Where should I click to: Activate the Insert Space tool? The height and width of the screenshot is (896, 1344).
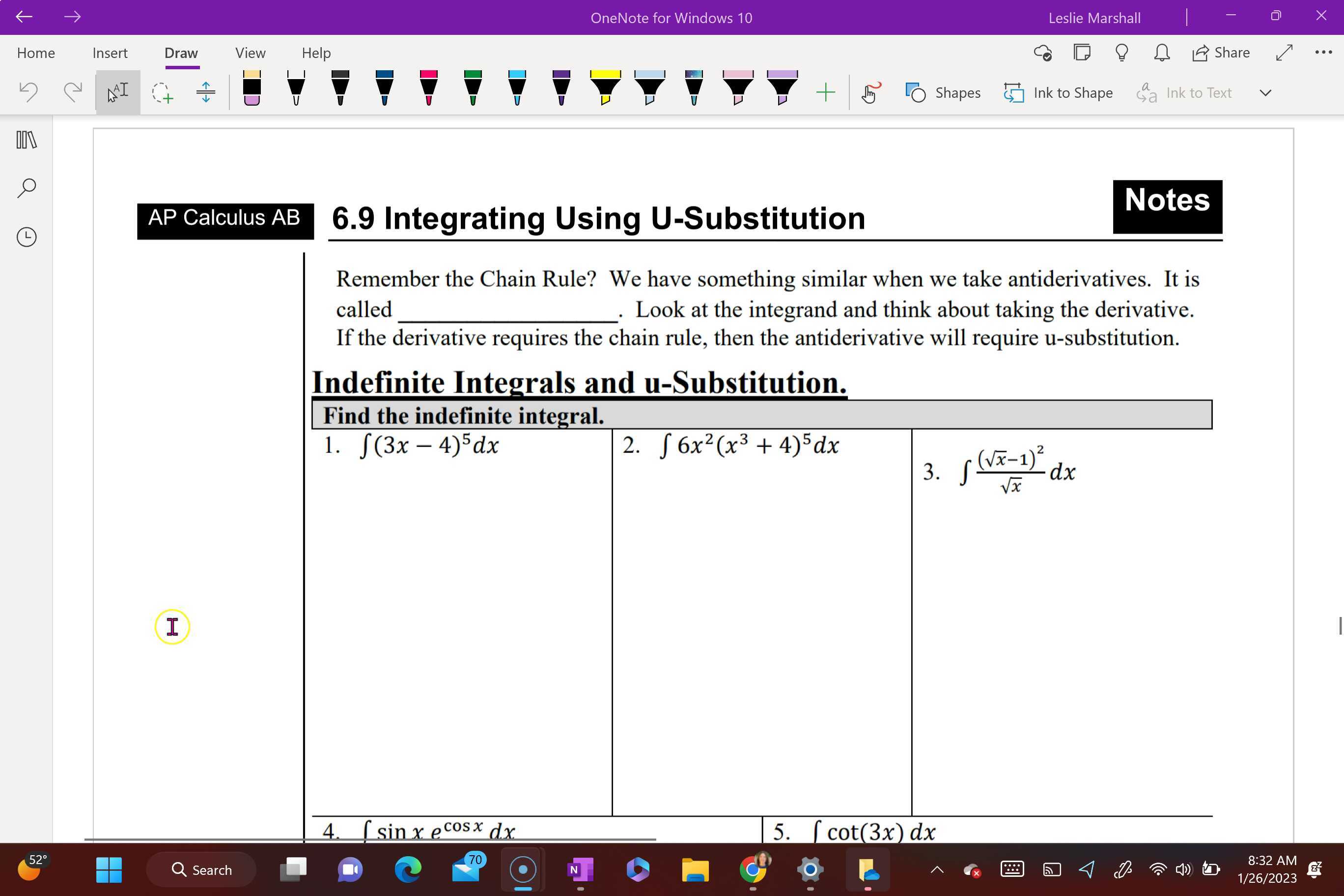(205, 91)
